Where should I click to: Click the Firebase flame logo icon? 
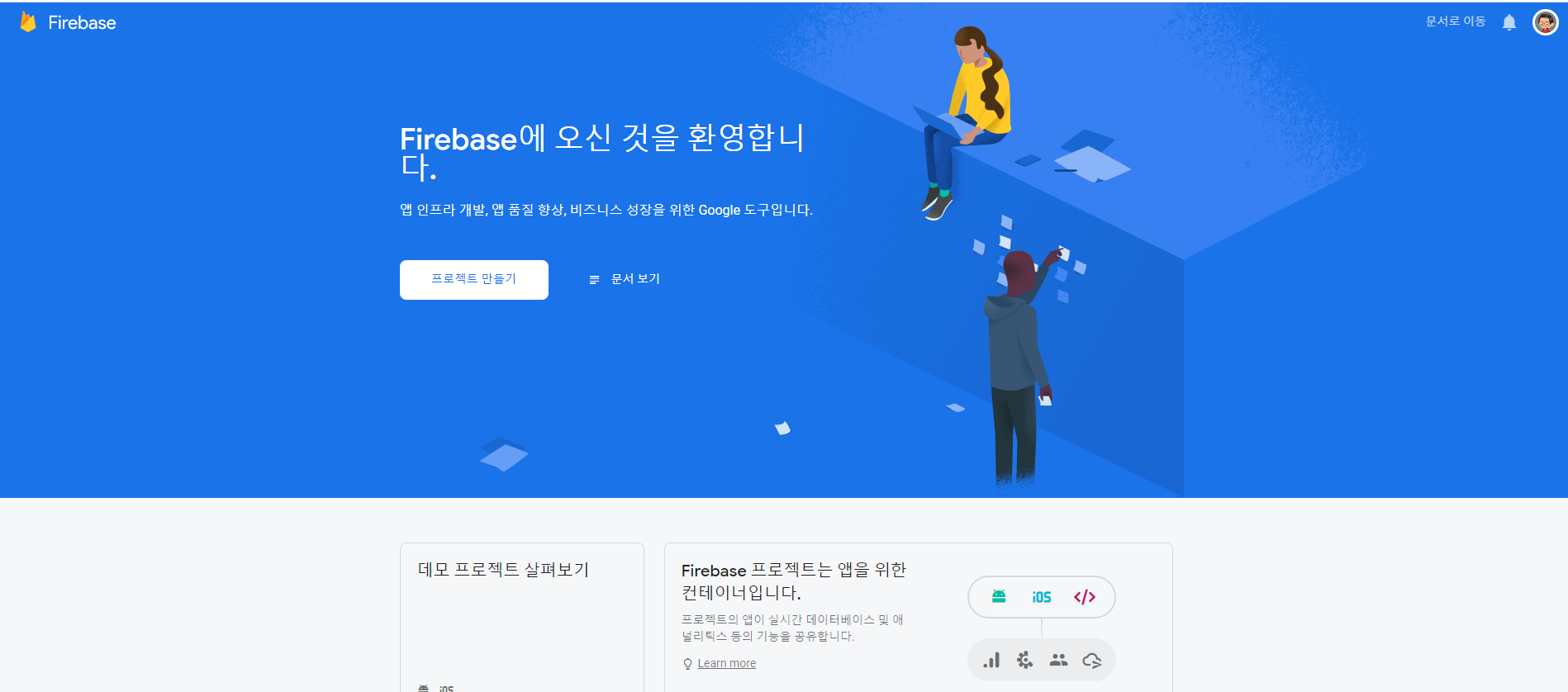[x=28, y=22]
